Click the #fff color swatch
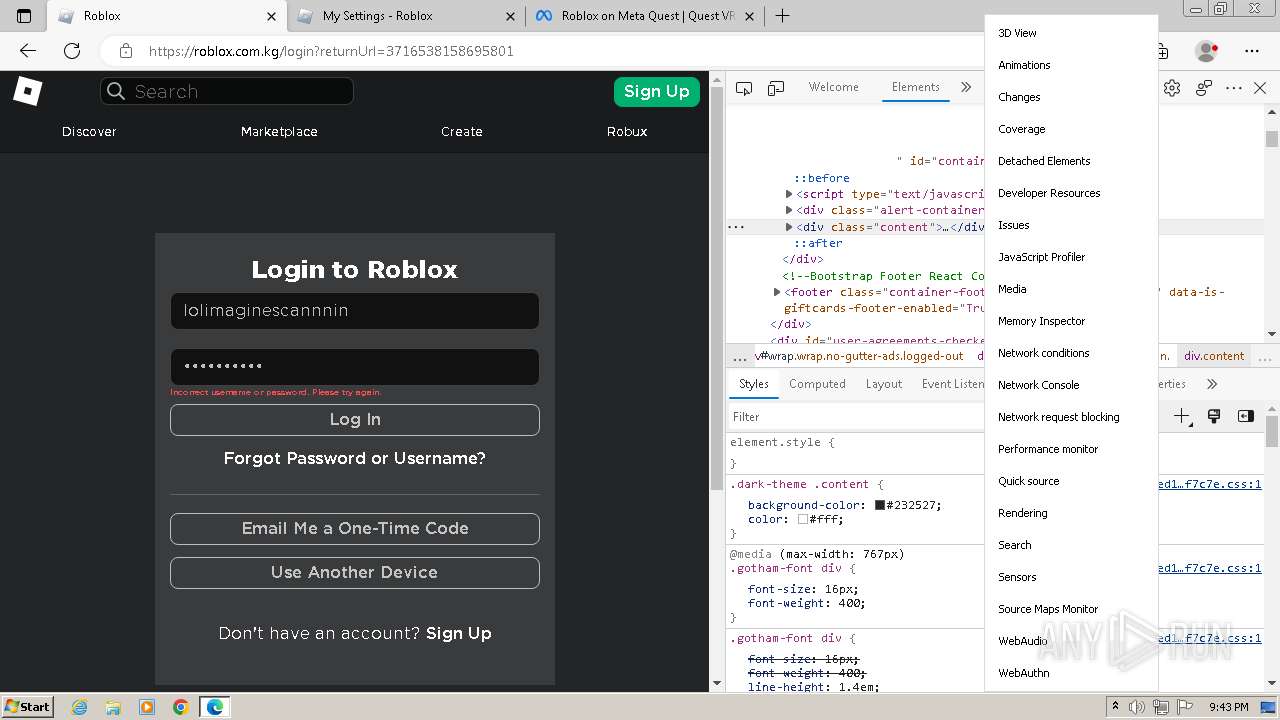 click(x=803, y=520)
